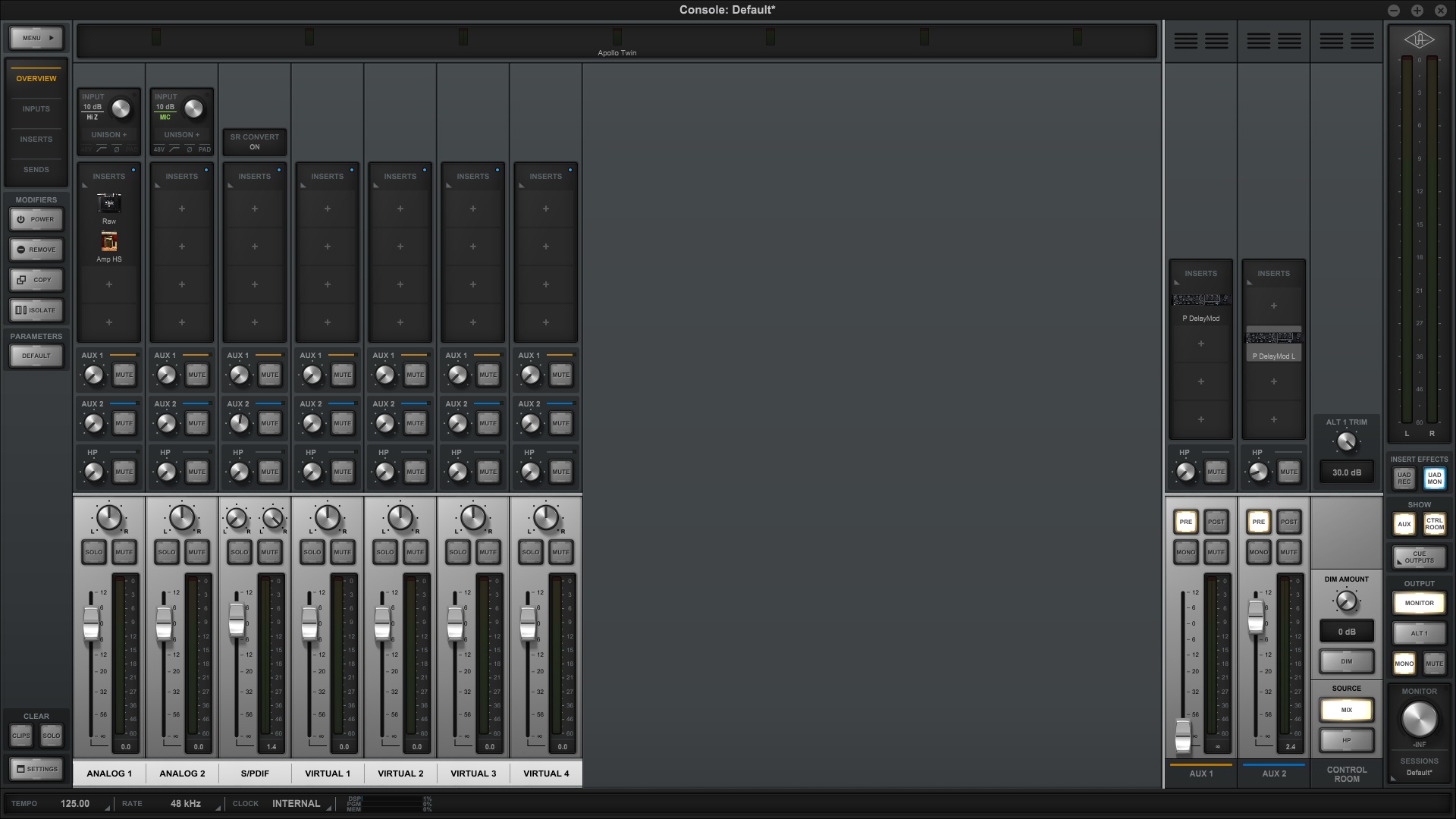Switch to the Inputs view tab

[x=36, y=109]
